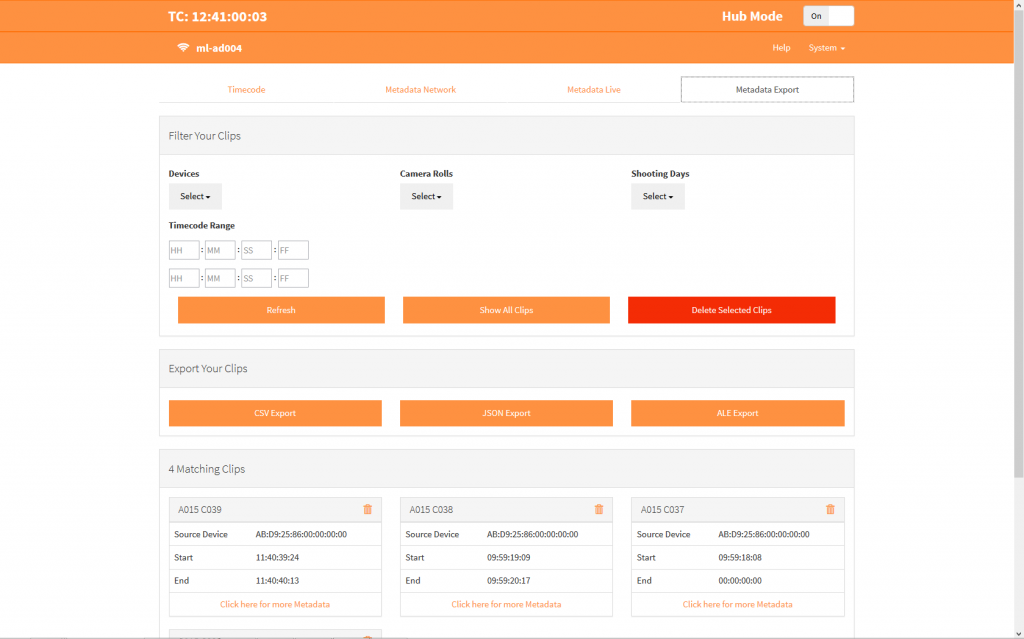The height and width of the screenshot is (639, 1024).
Task: Click the JSON Export button
Action: tap(506, 413)
